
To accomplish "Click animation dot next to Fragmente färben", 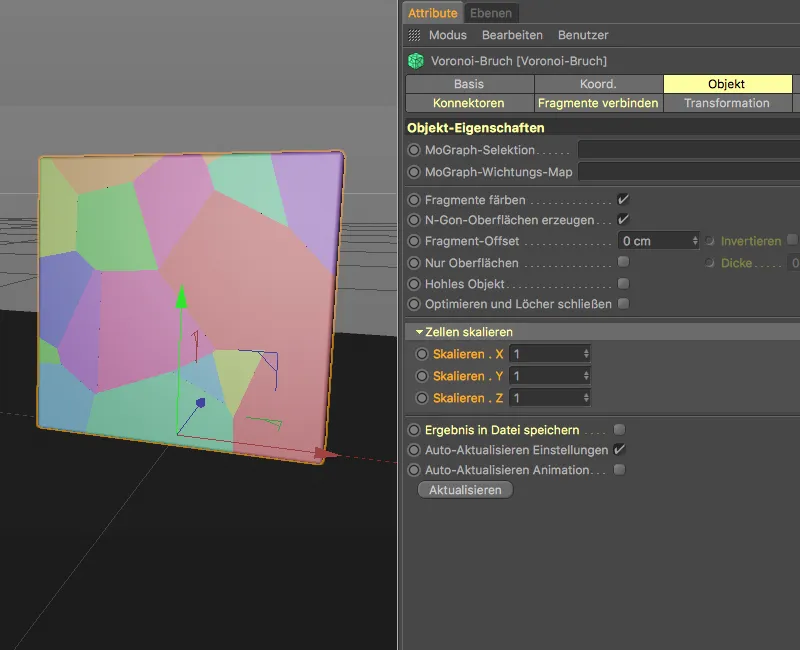I will tap(414, 200).
